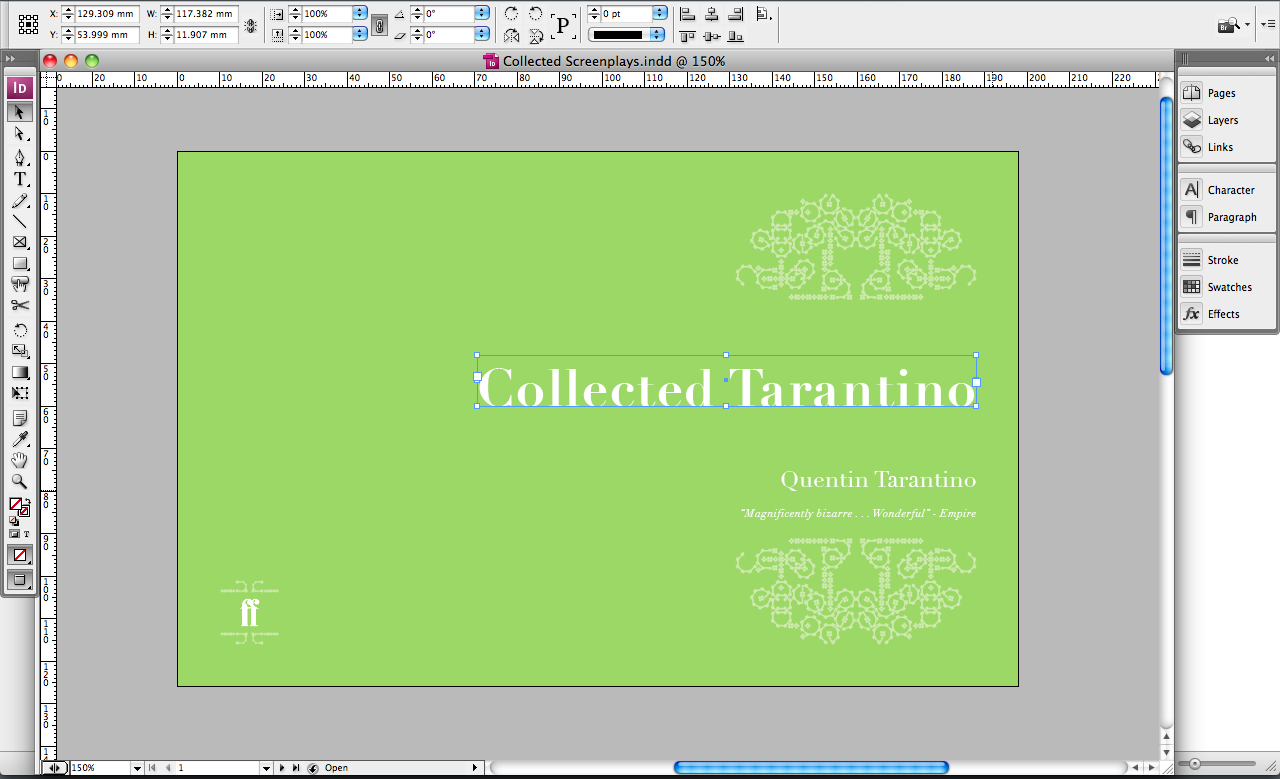
Task: Select the Zoom magnifier tool
Action: pos(20,481)
